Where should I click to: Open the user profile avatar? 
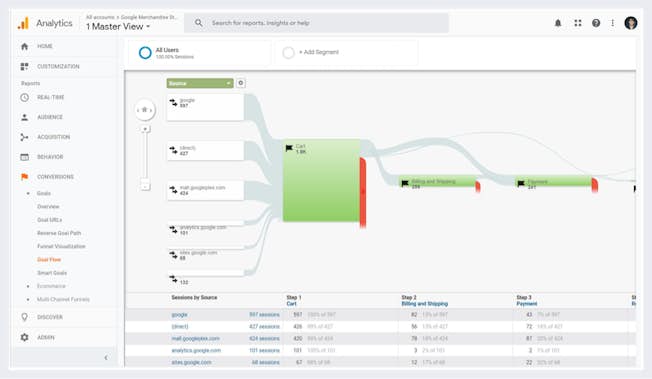[x=631, y=23]
